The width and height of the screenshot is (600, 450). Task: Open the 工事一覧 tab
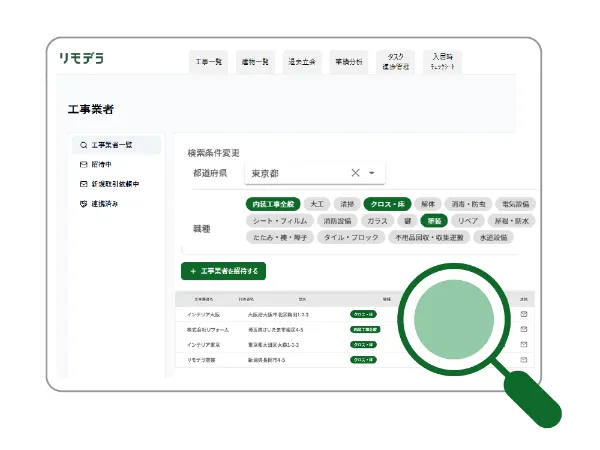[209, 62]
